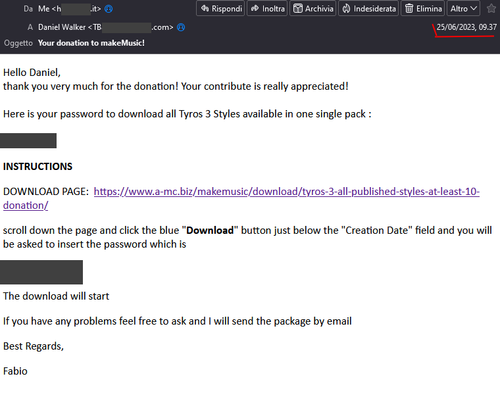The height and width of the screenshot is (413, 500).
Task: Click the "Hello Daniel," greeting
Action: [x=32, y=72]
